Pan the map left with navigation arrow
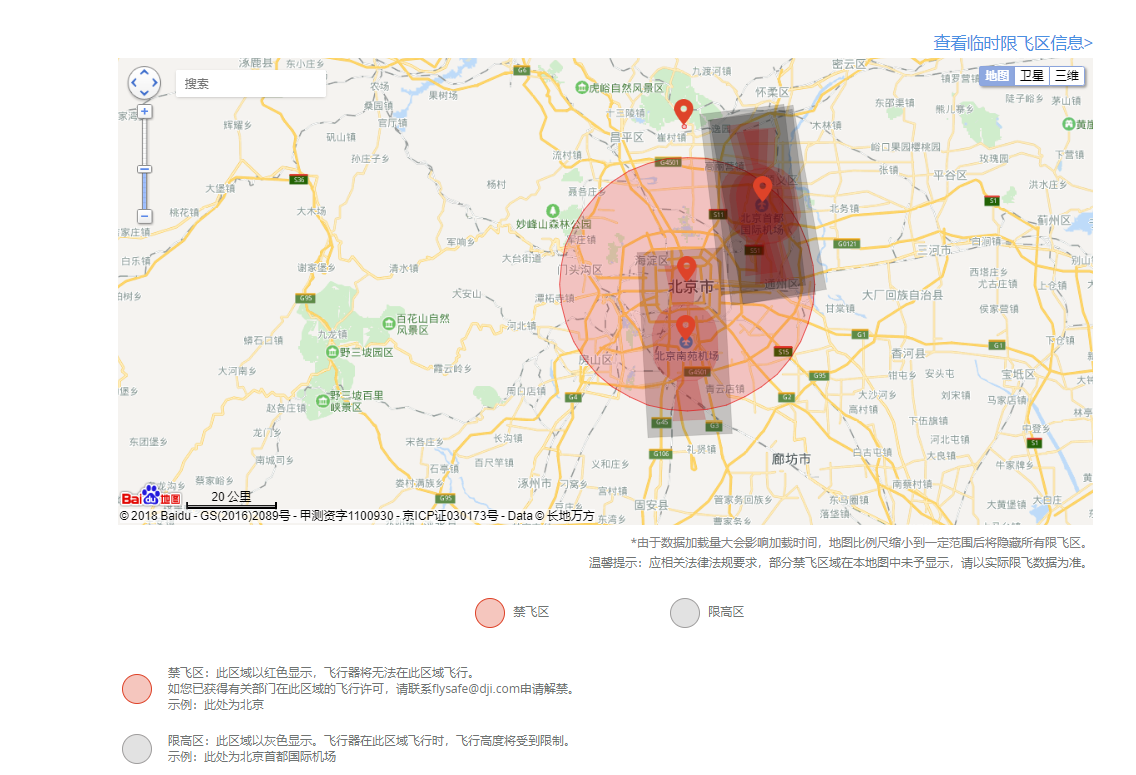Image resolution: width=1136 pixels, height=775 pixels. [x=134, y=84]
